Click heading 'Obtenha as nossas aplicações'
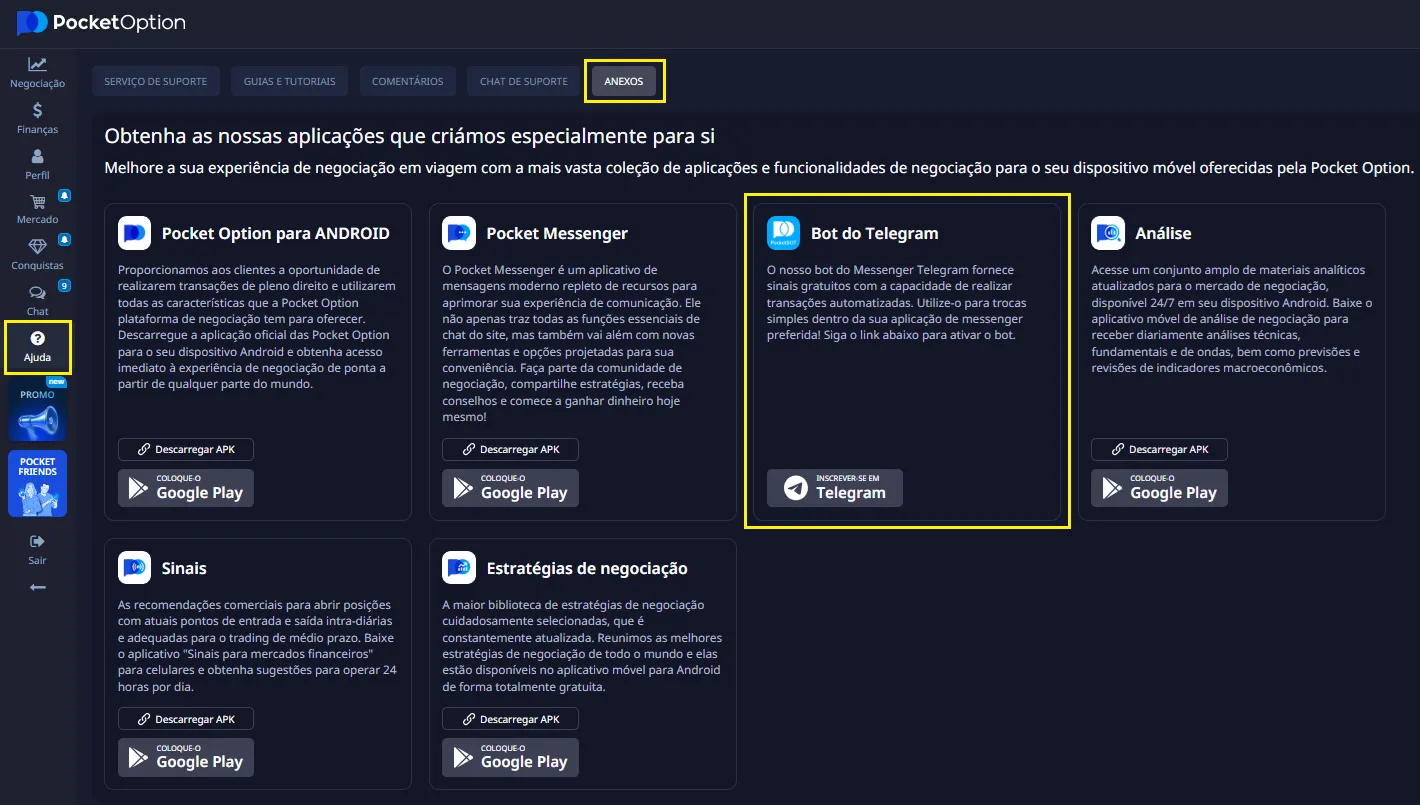The width and height of the screenshot is (1420, 805). pos(410,136)
